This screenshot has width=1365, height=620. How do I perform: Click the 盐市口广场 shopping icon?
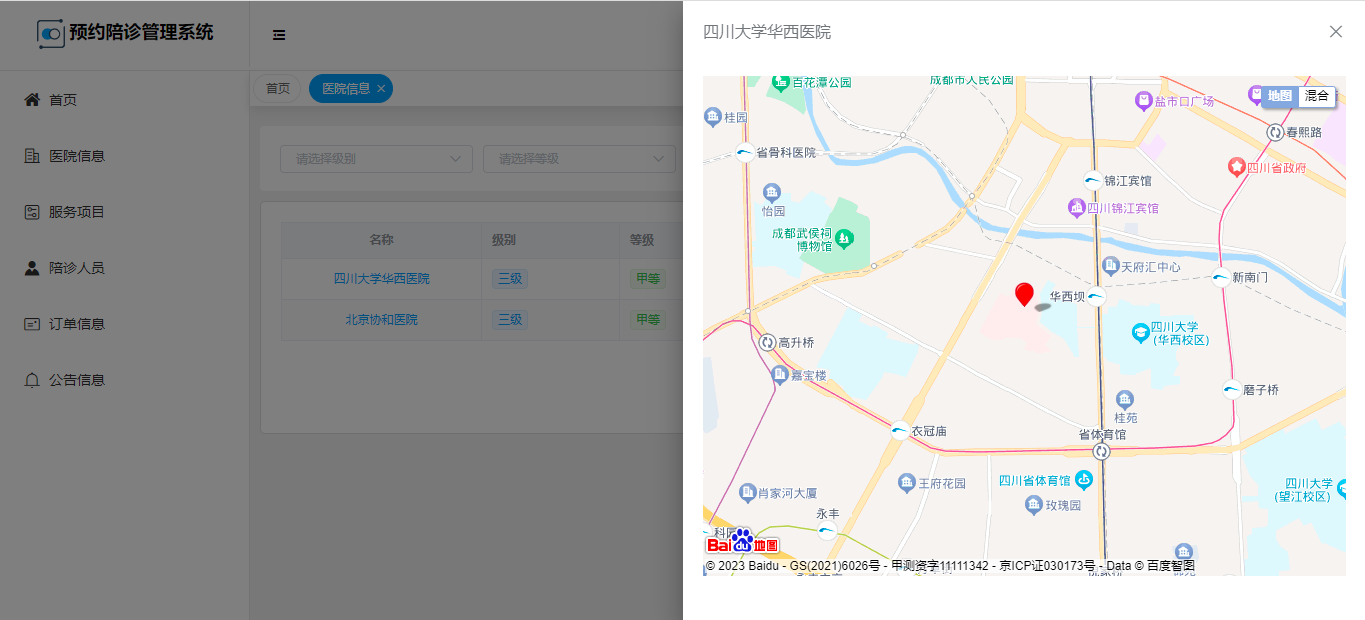click(x=1143, y=101)
